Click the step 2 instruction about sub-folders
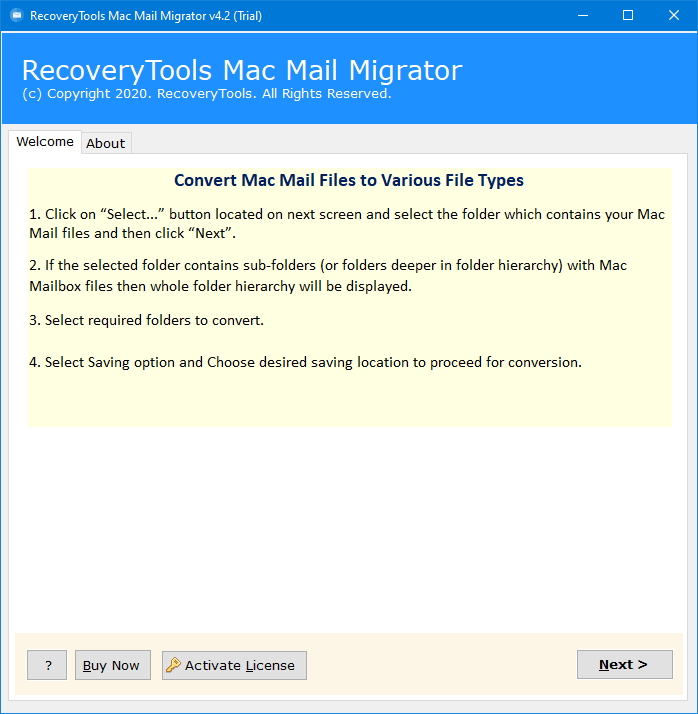The width and height of the screenshot is (698, 714). (x=328, y=275)
